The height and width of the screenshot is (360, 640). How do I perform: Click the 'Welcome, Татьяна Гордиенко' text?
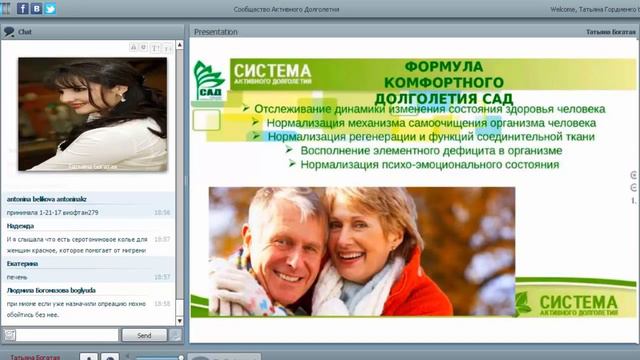click(595, 9)
